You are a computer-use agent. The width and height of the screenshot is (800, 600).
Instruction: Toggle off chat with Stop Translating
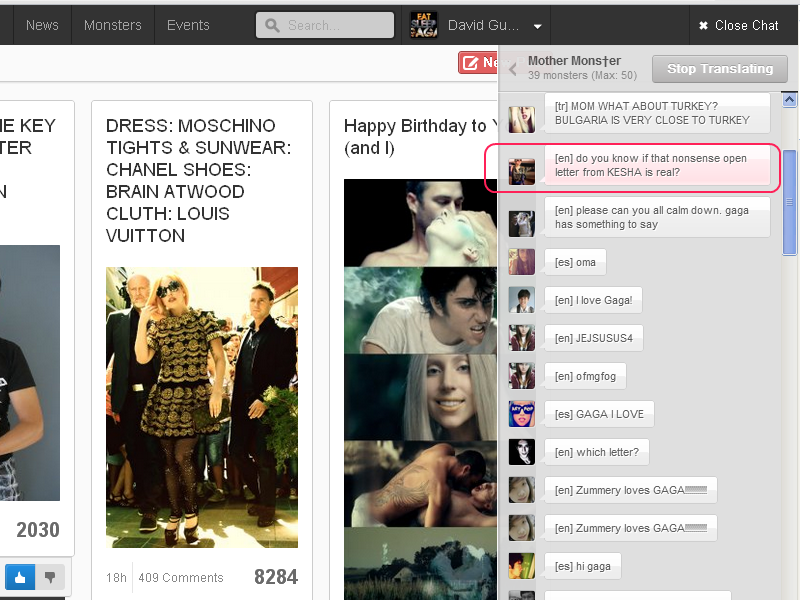(720, 69)
